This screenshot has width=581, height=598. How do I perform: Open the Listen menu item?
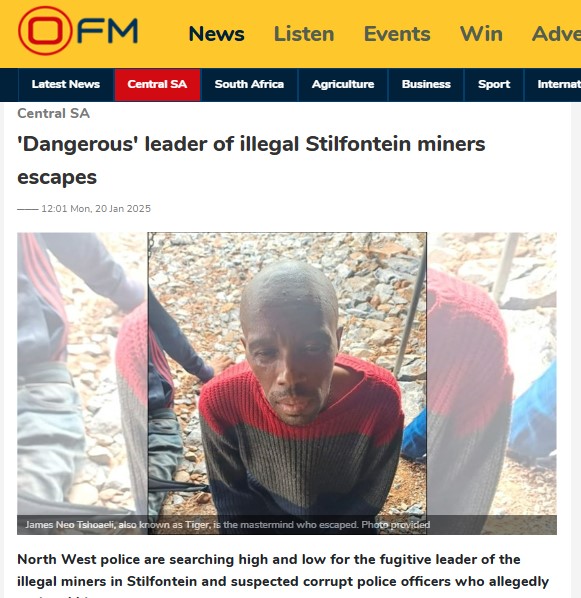[304, 34]
